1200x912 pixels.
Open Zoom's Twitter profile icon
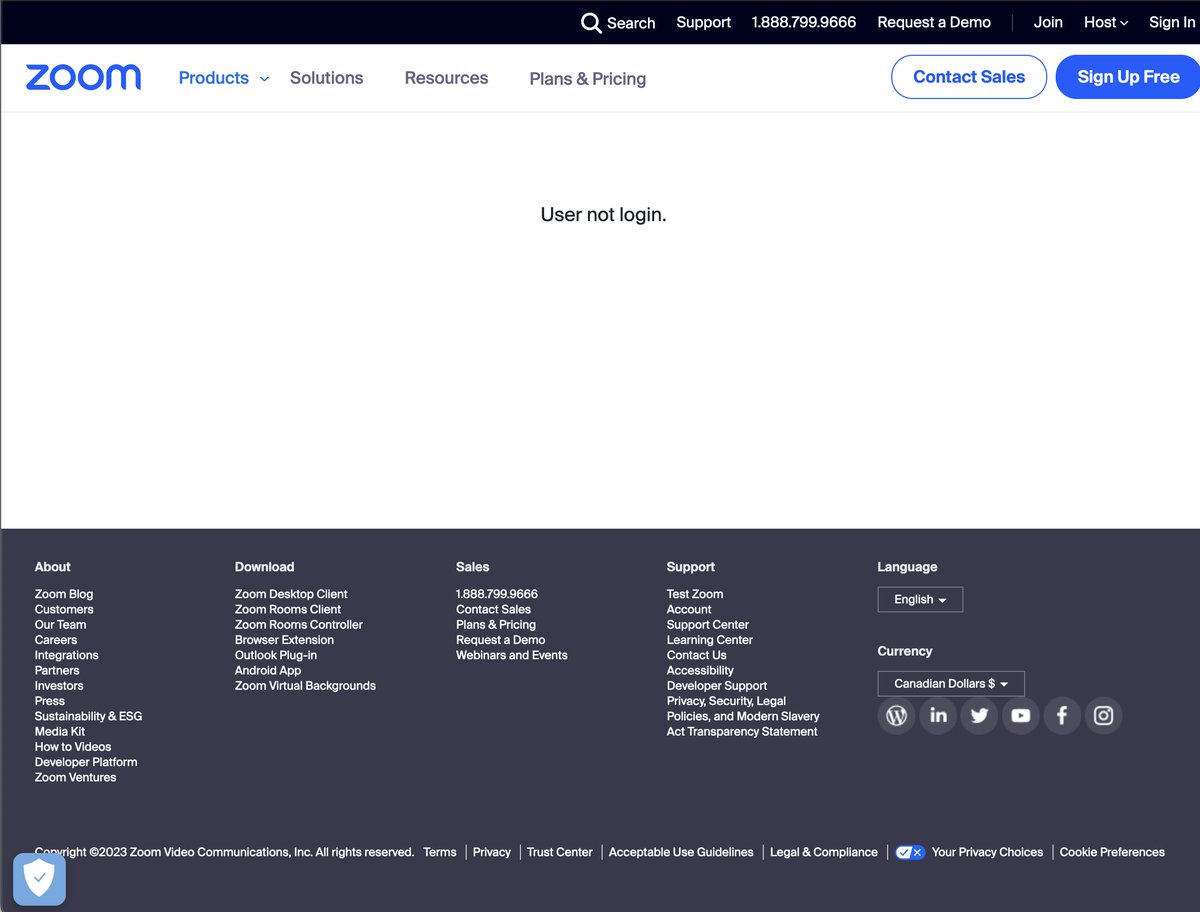[979, 715]
